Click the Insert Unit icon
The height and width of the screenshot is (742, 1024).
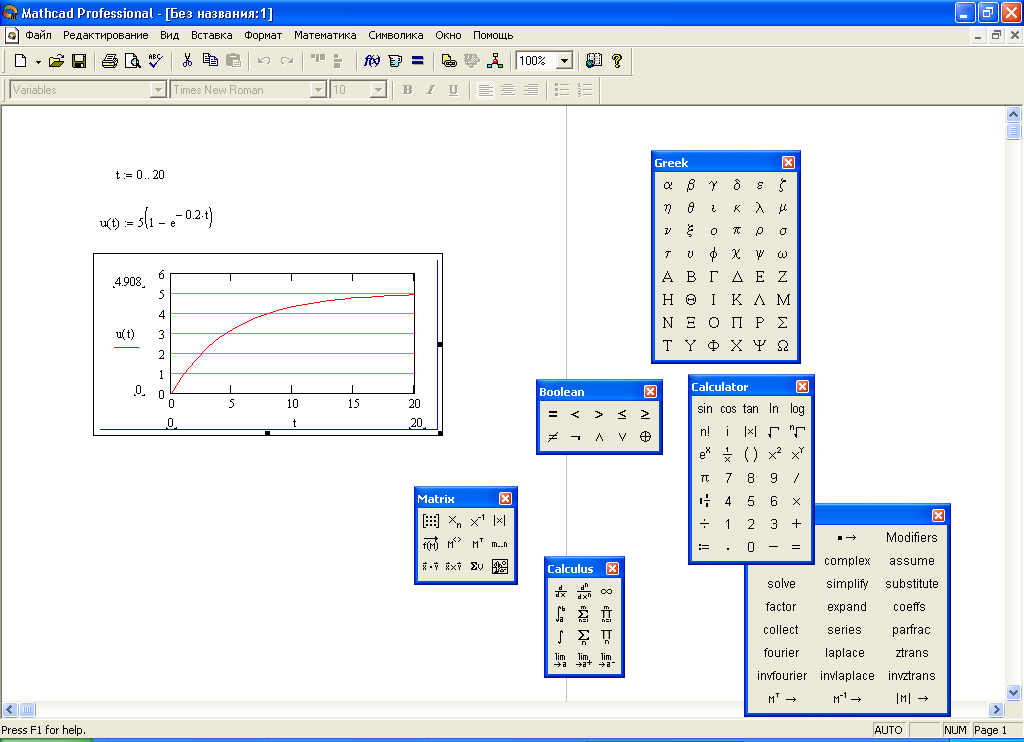[x=395, y=61]
